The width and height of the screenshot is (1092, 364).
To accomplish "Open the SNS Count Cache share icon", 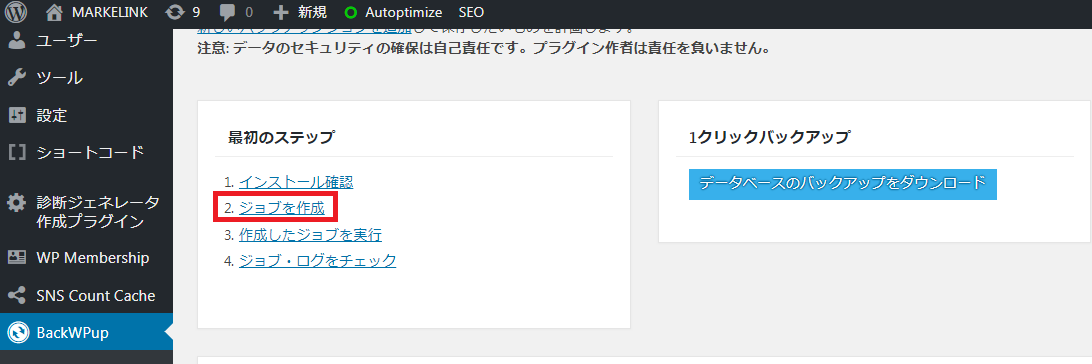I will coord(17,296).
